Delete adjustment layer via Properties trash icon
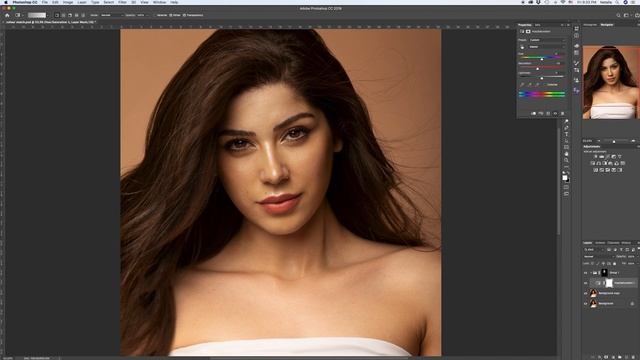Screen dimensions: 640x360 [x=562, y=113]
